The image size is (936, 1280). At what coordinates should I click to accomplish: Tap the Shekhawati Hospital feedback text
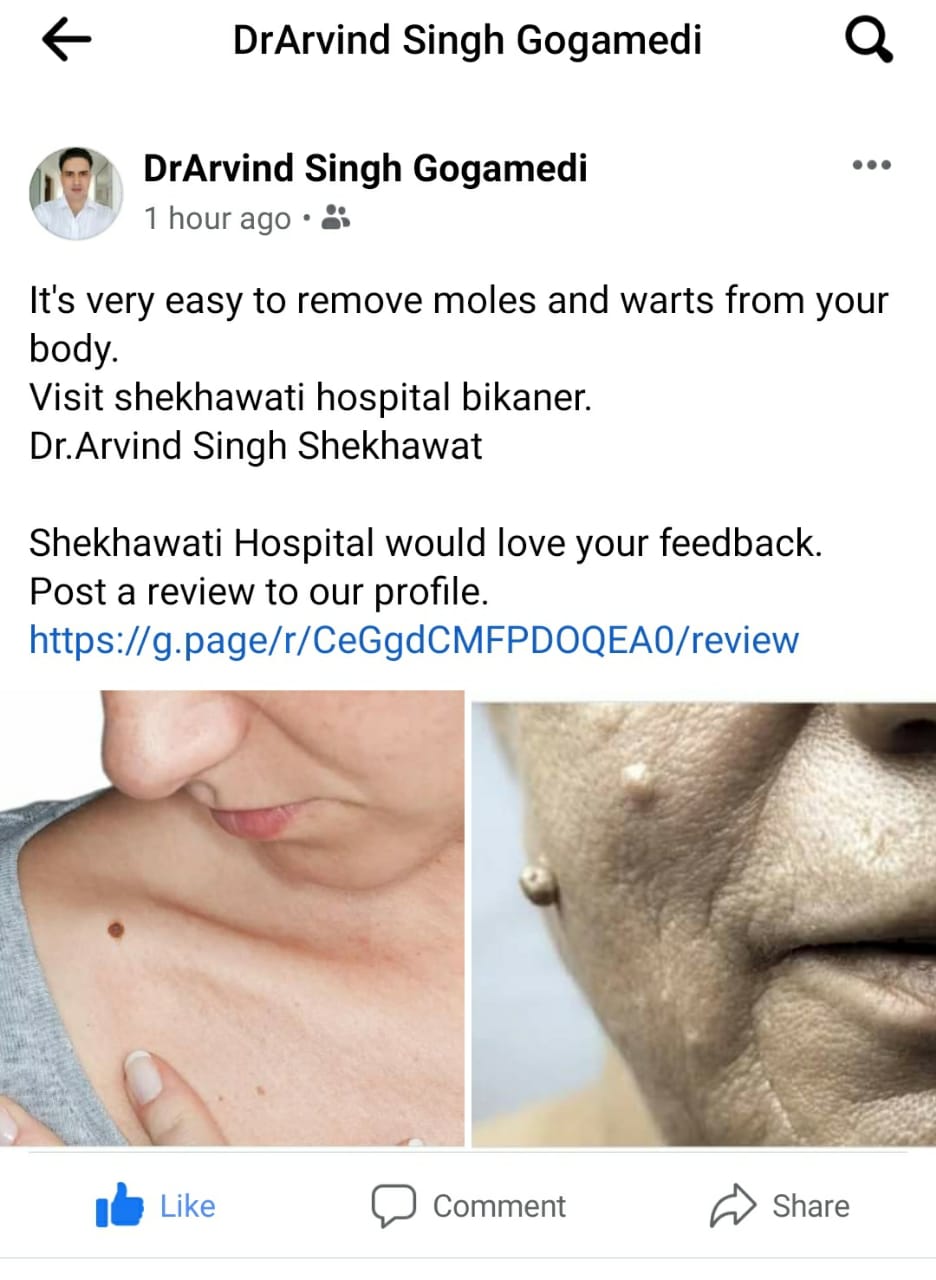426,568
